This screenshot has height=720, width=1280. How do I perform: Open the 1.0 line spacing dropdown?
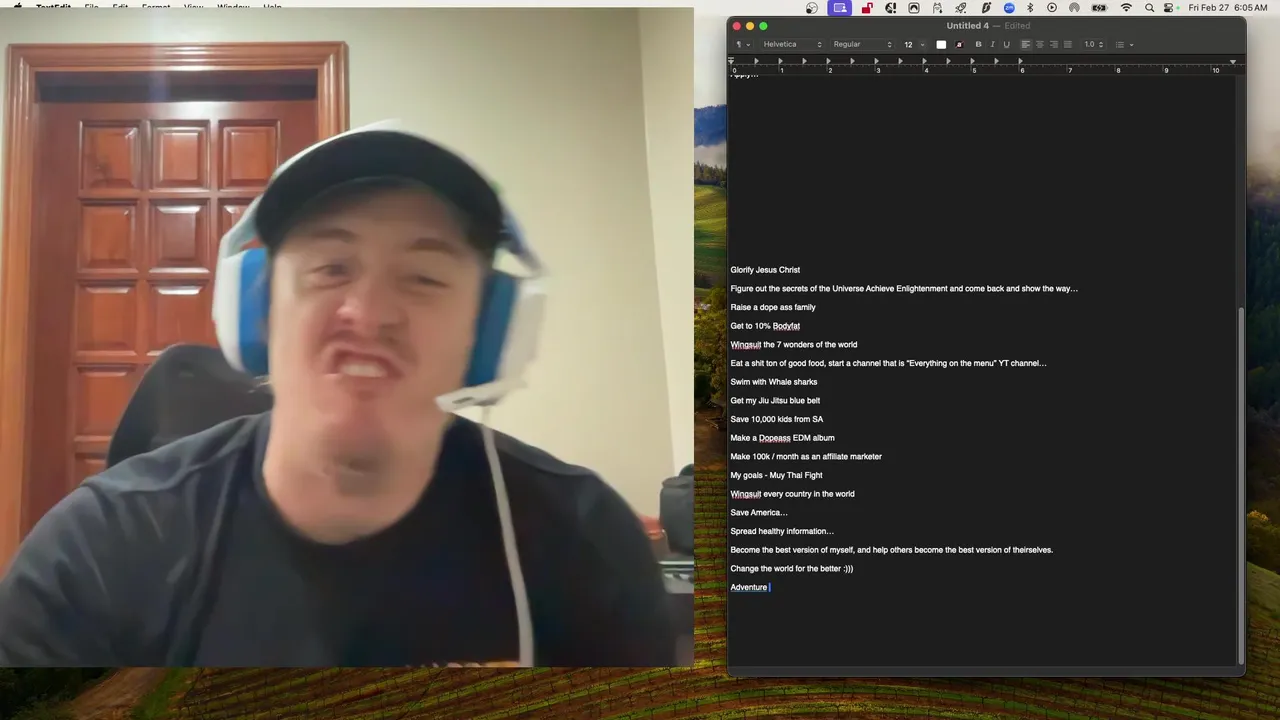pyautogui.click(x=1094, y=44)
